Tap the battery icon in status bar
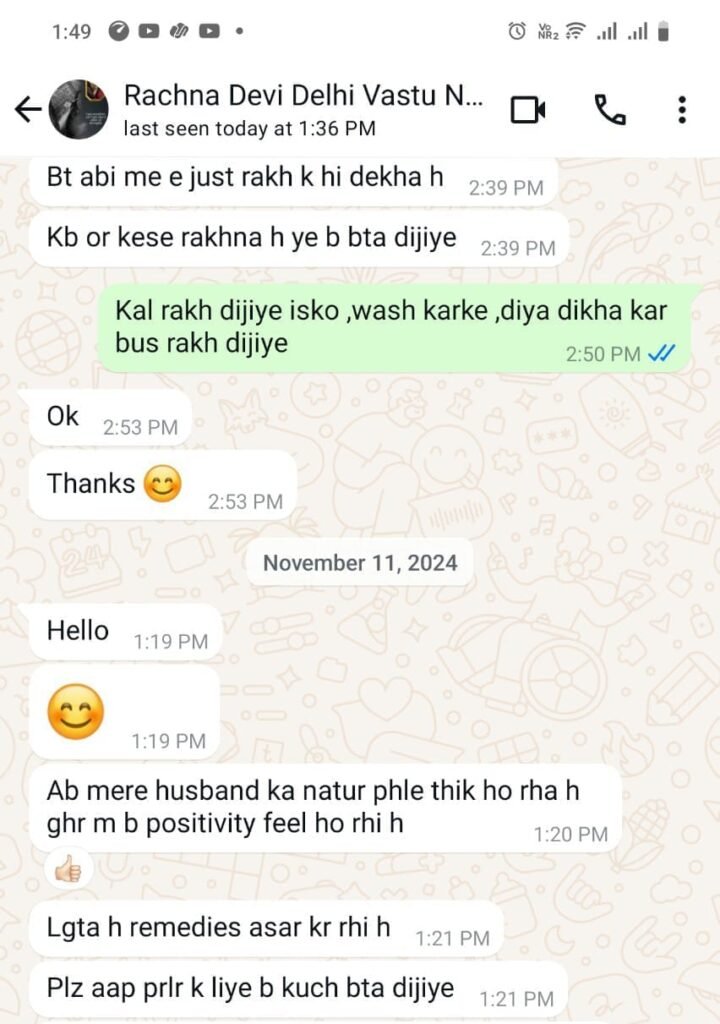Screen dimensions: 720x1024 663,31
